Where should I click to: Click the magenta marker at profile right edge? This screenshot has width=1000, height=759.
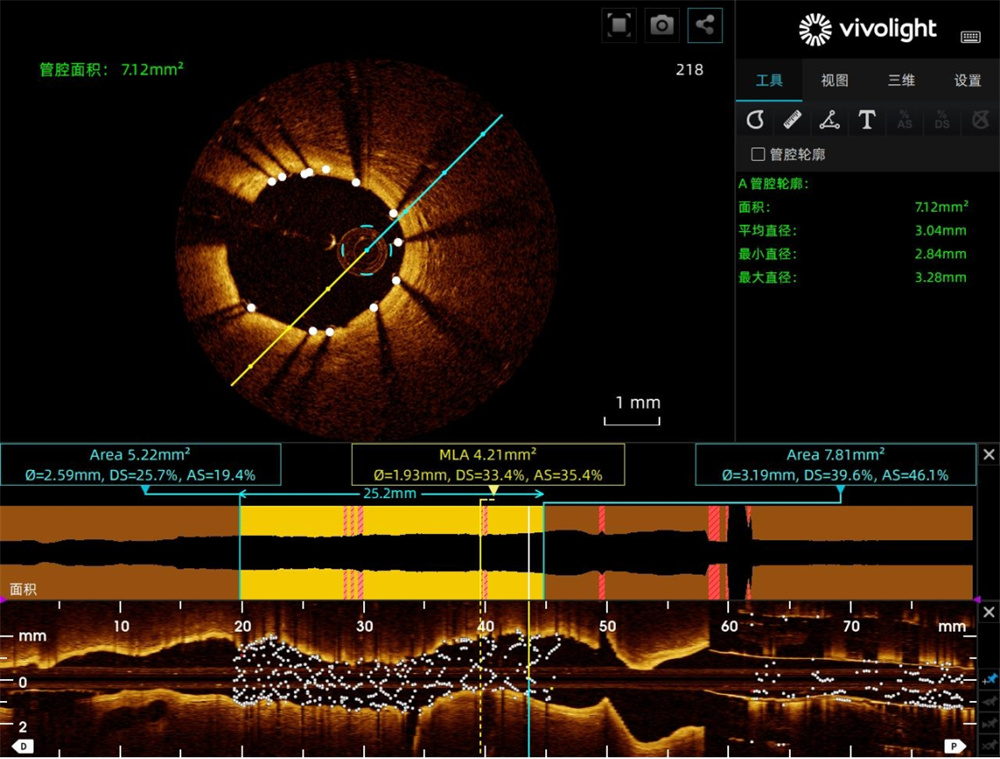(x=978, y=600)
